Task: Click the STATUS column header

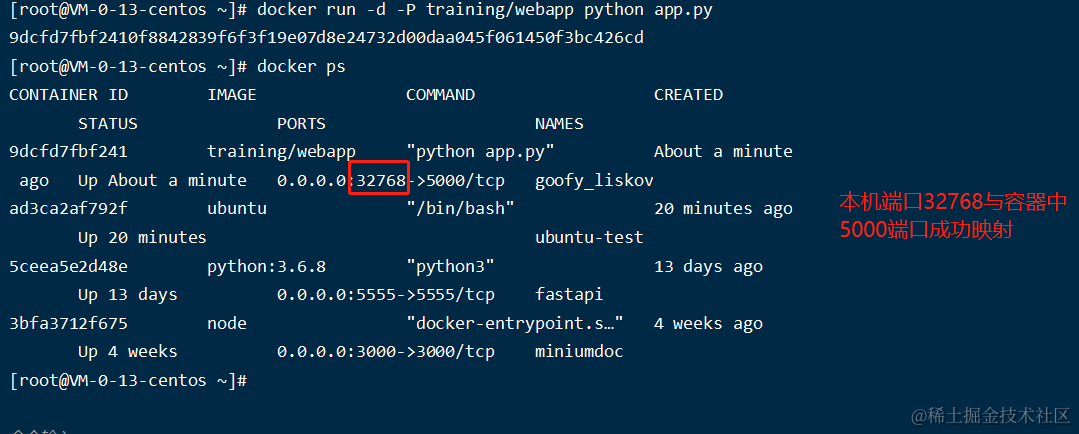Action: click(x=108, y=124)
